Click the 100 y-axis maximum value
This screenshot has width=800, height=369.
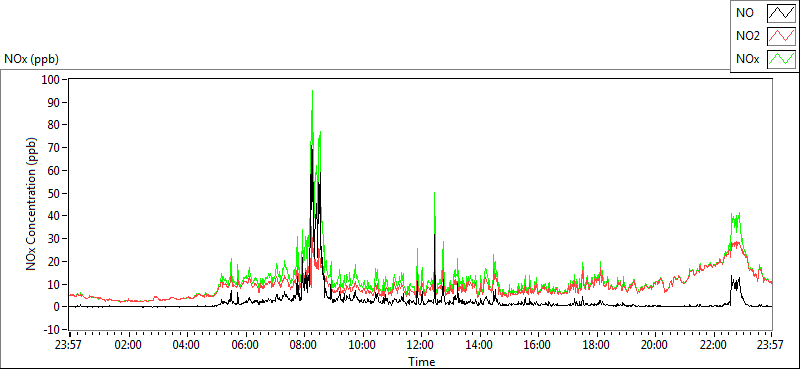[x=53, y=80]
